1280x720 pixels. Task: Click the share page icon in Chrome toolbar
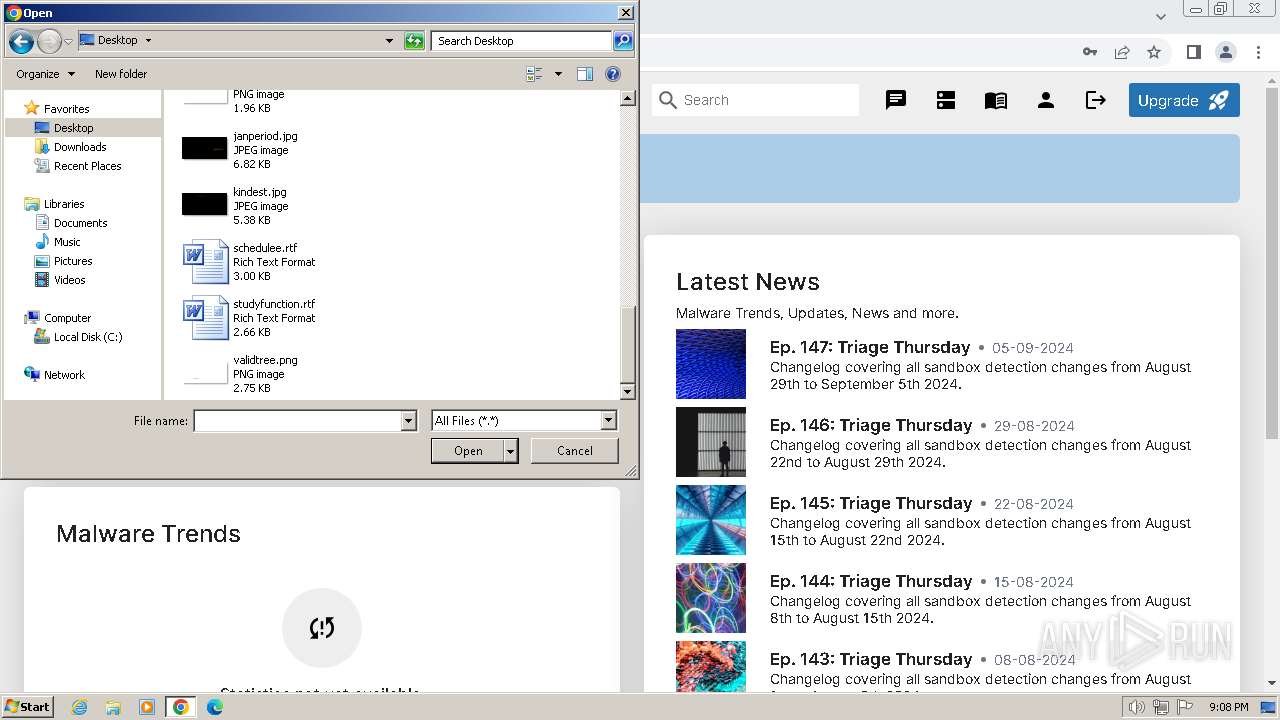pos(1122,52)
